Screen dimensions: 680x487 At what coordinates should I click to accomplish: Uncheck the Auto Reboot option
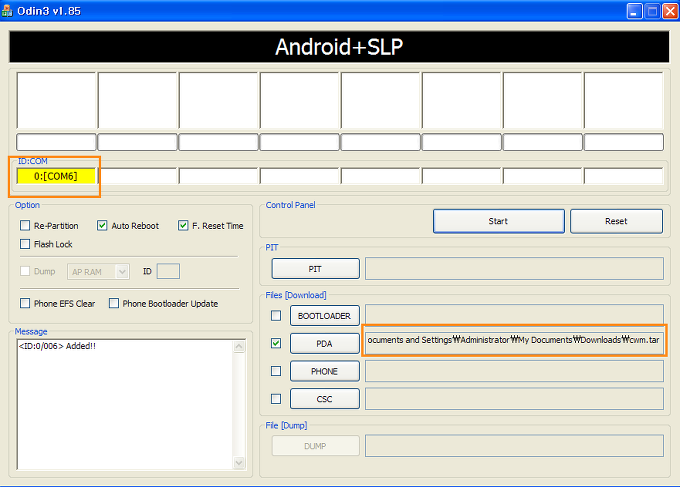point(102,226)
